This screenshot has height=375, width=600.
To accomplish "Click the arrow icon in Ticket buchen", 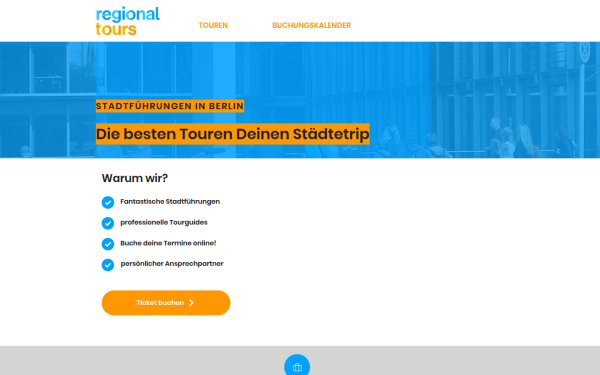I will [x=191, y=303].
